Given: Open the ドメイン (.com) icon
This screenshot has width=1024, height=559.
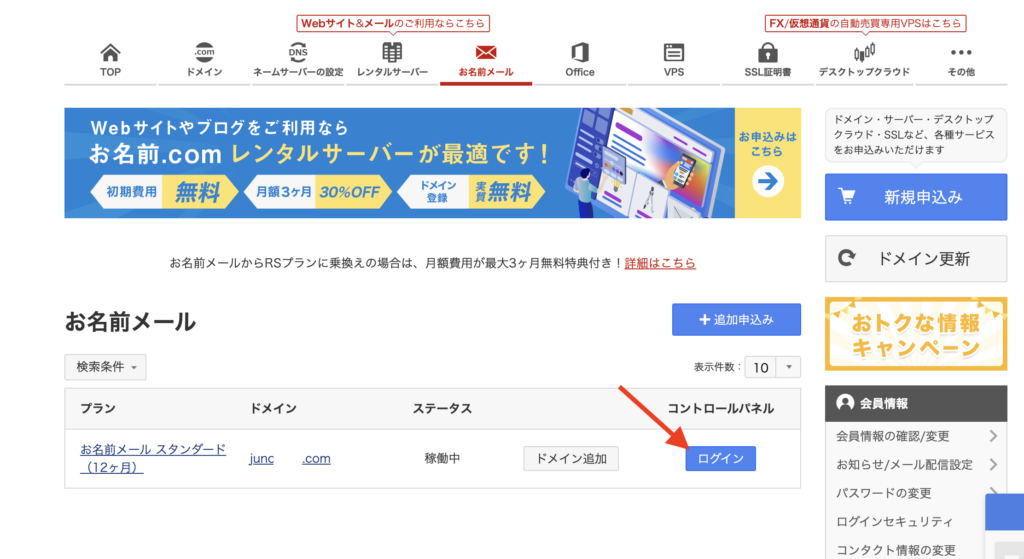Looking at the screenshot, I should [204, 52].
